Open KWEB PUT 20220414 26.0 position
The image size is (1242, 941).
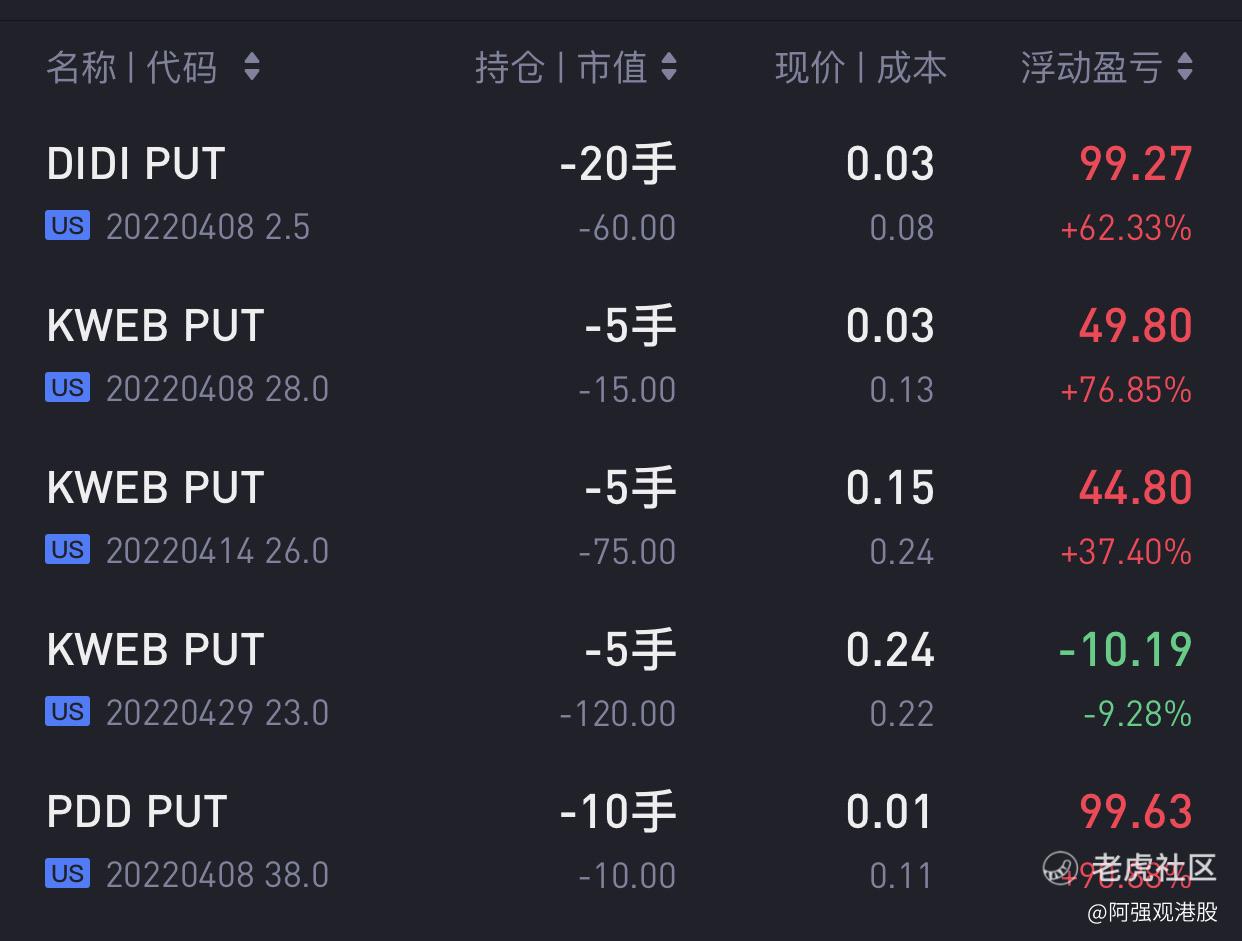click(621, 518)
